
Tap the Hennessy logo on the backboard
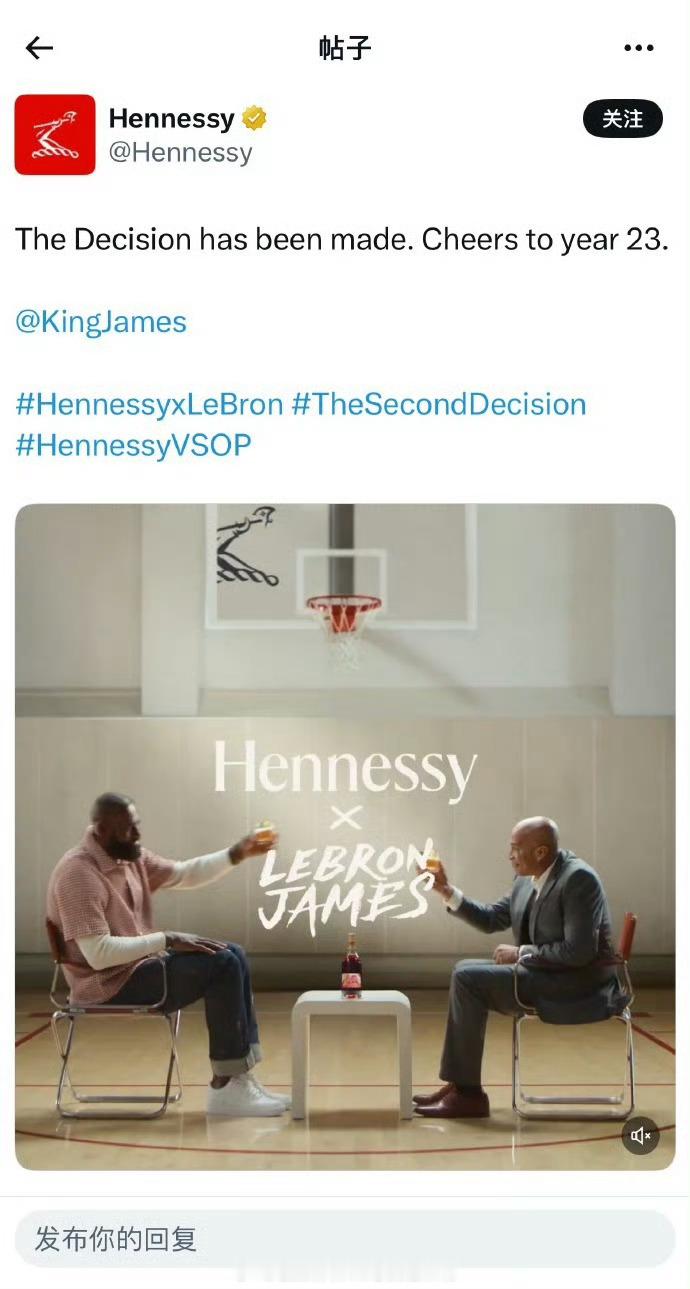click(247, 547)
